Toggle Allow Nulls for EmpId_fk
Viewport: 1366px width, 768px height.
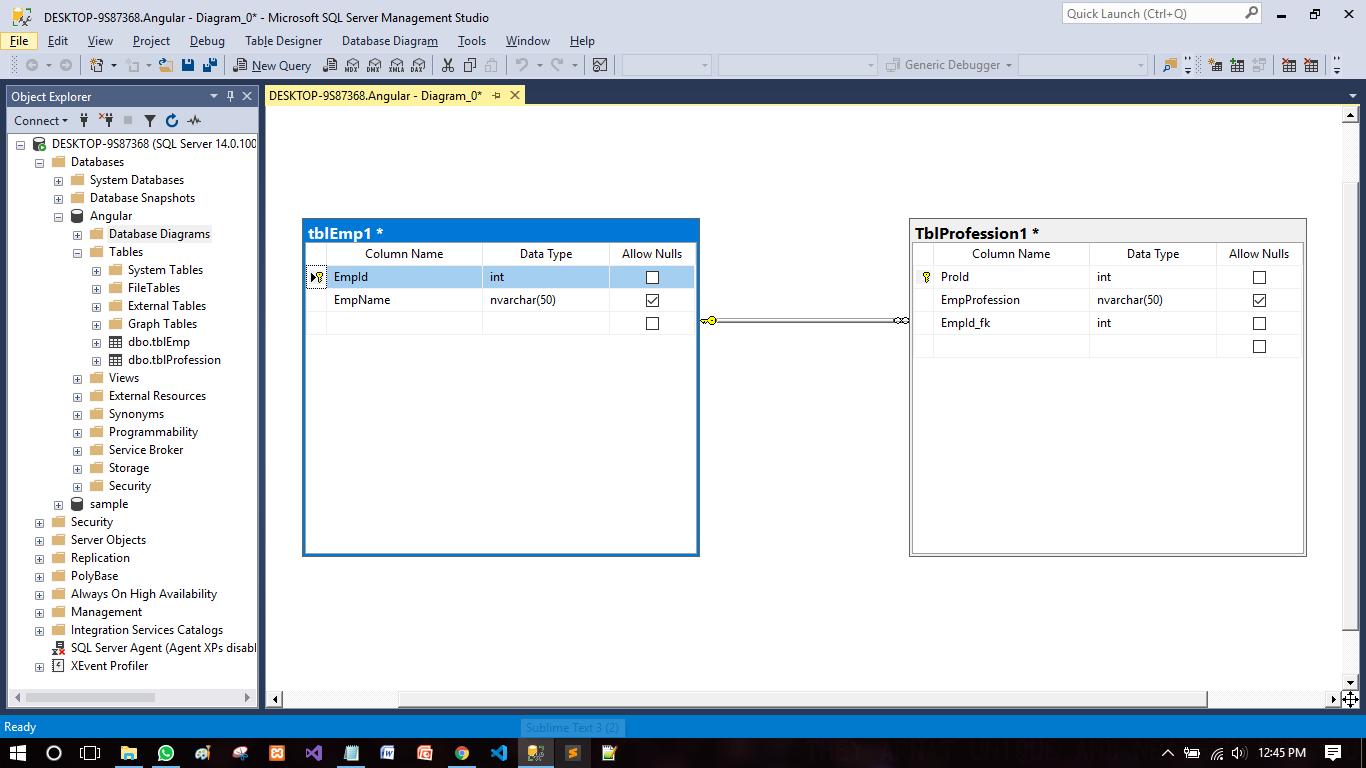[x=1259, y=323]
